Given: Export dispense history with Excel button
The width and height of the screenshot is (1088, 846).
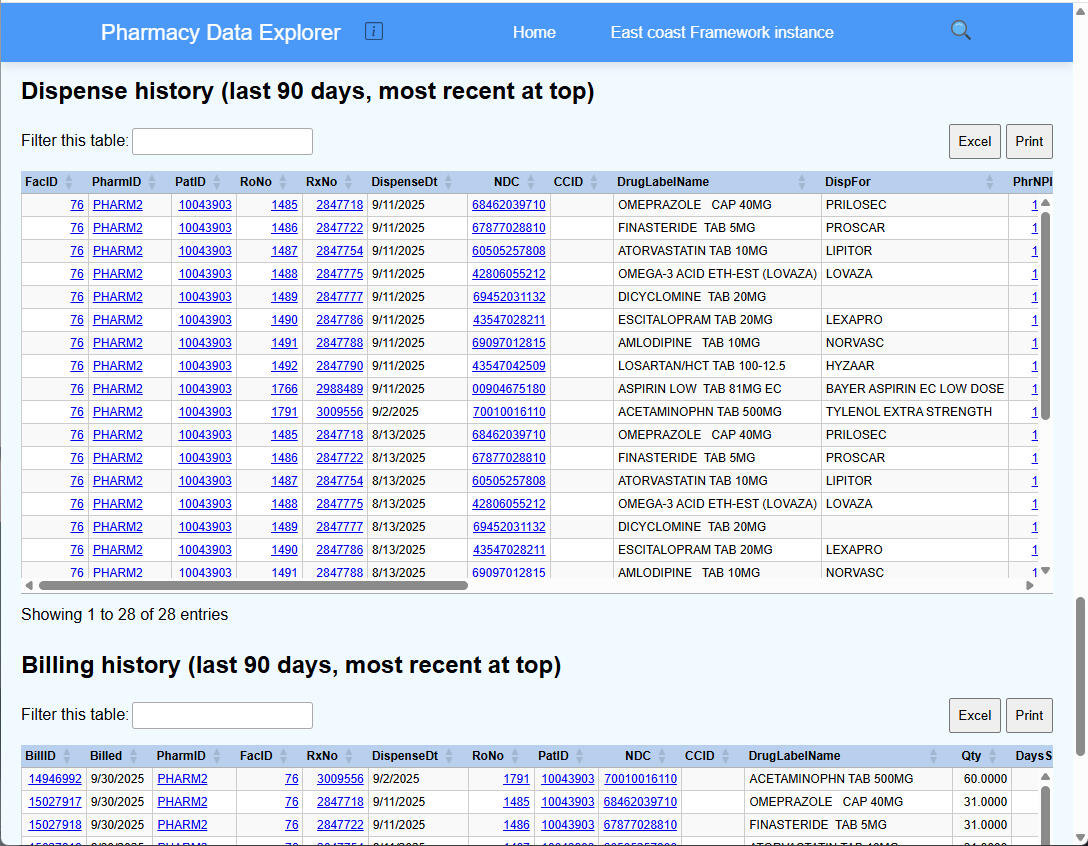Looking at the screenshot, I should 974,141.
